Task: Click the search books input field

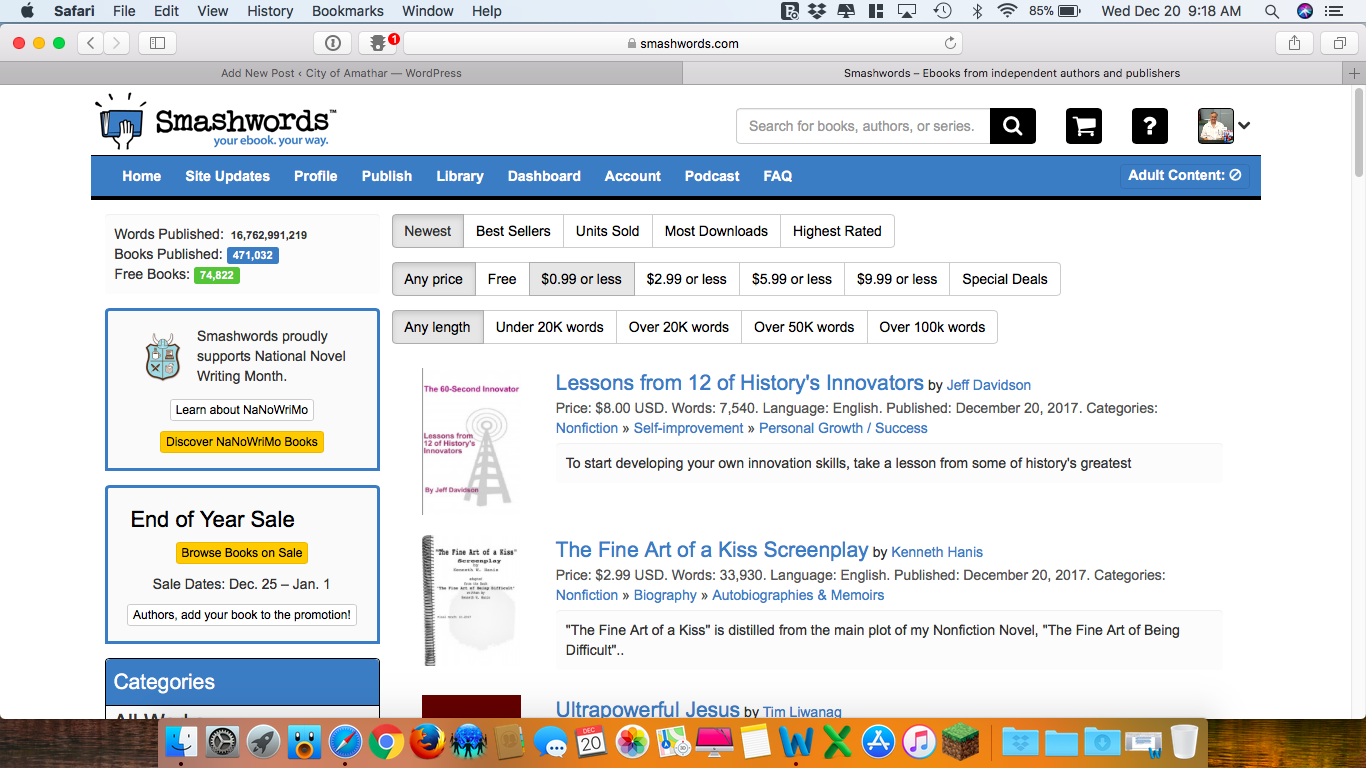Action: pyautogui.click(x=862, y=126)
